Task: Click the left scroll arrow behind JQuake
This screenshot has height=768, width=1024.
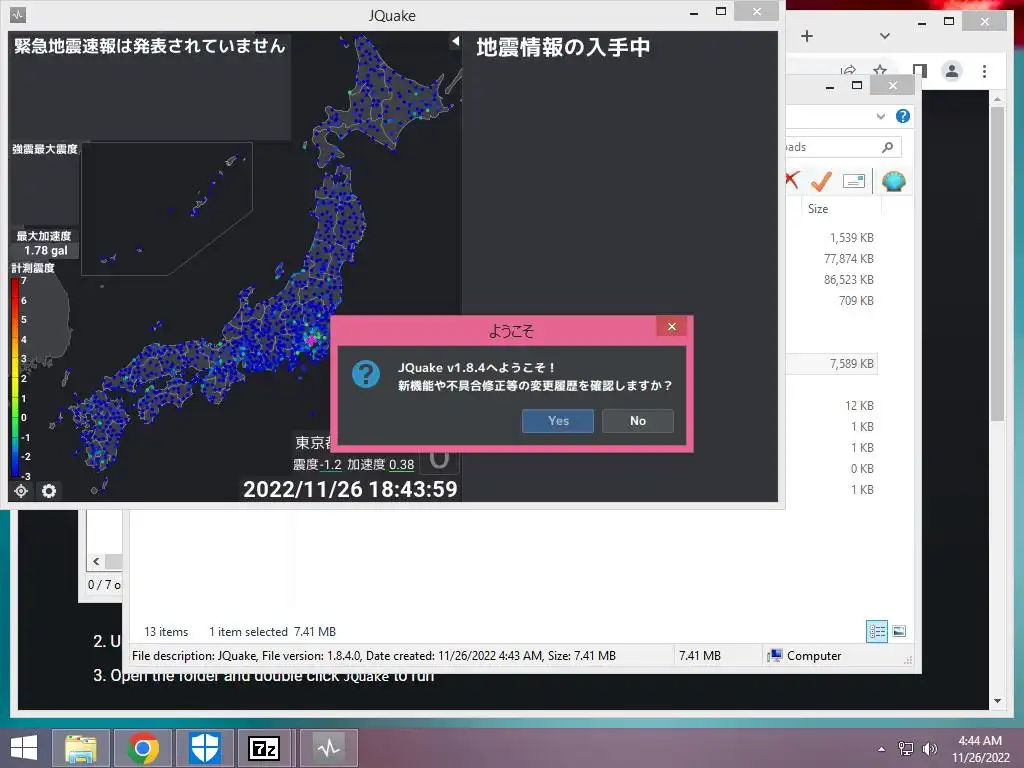Action: coord(96,561)
